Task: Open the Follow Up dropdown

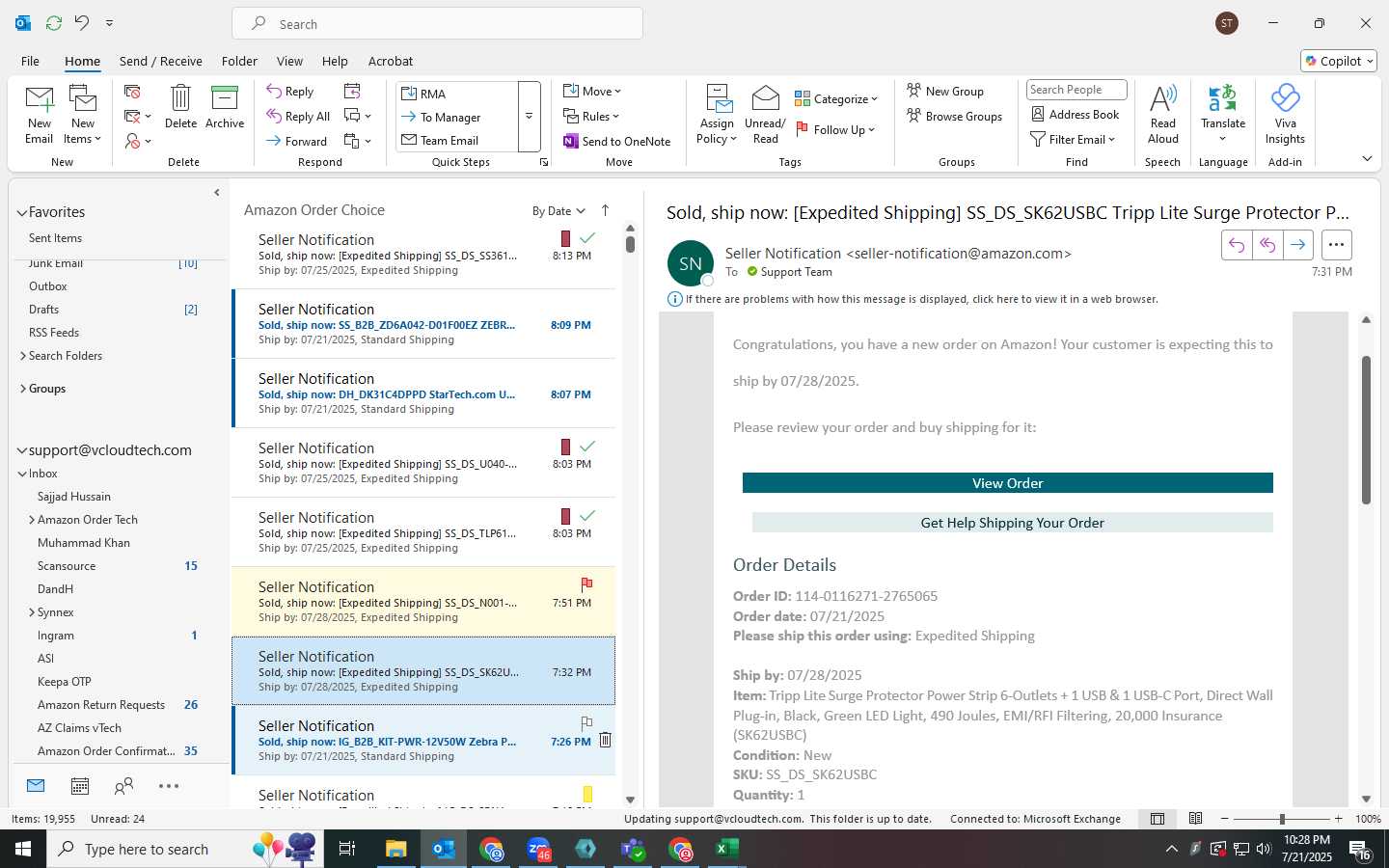Action: (835, 129)
